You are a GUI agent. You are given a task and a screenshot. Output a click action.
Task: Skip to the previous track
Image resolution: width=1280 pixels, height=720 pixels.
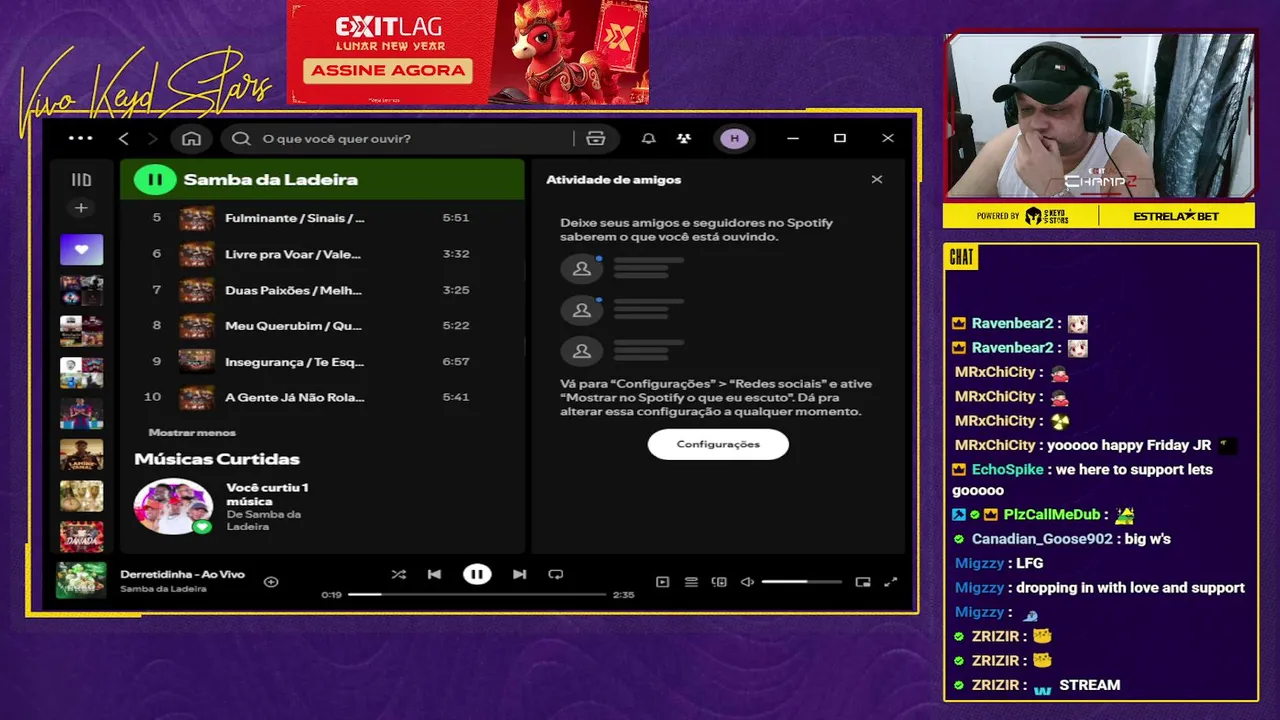click(x=434, y=574)
